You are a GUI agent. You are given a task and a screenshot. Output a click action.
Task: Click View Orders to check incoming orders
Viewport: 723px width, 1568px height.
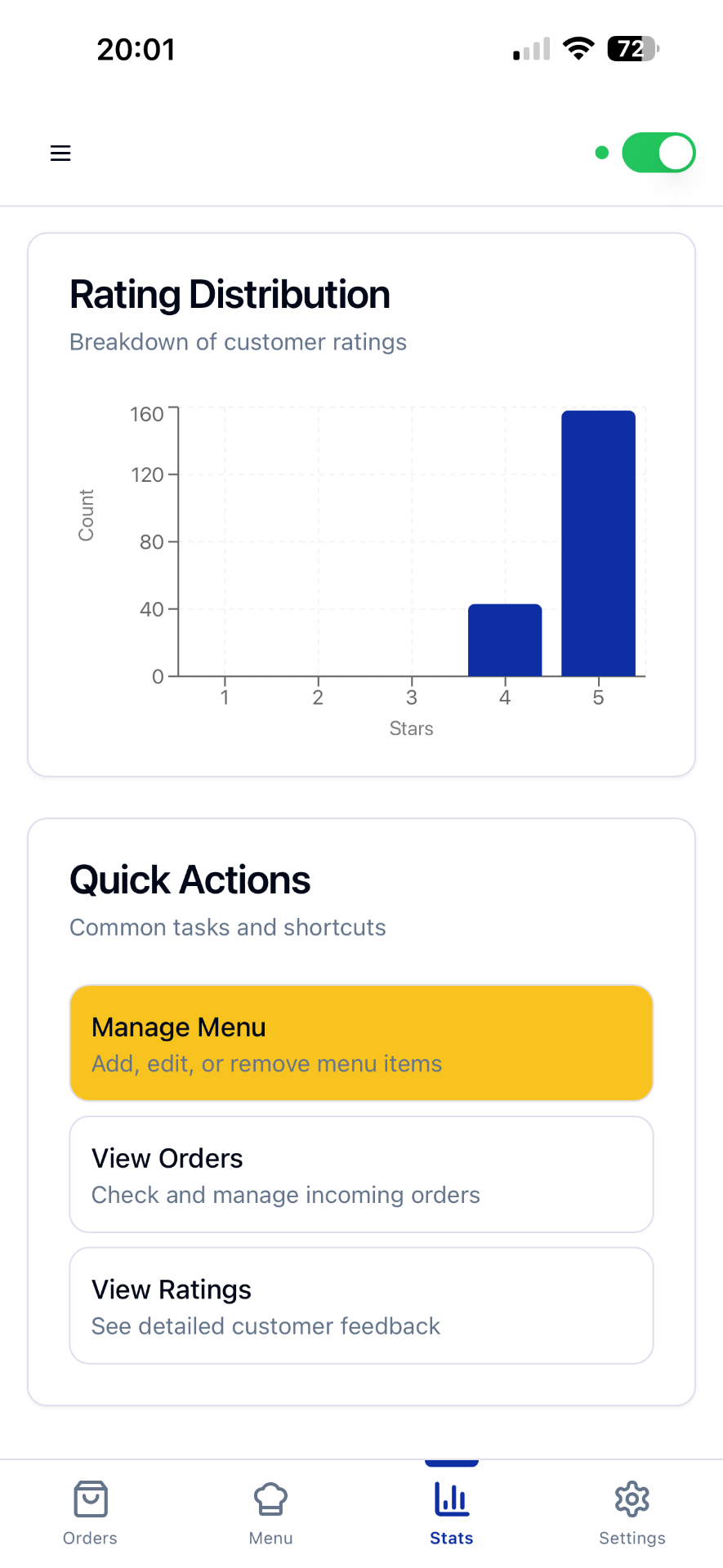tap(361, 1174)
